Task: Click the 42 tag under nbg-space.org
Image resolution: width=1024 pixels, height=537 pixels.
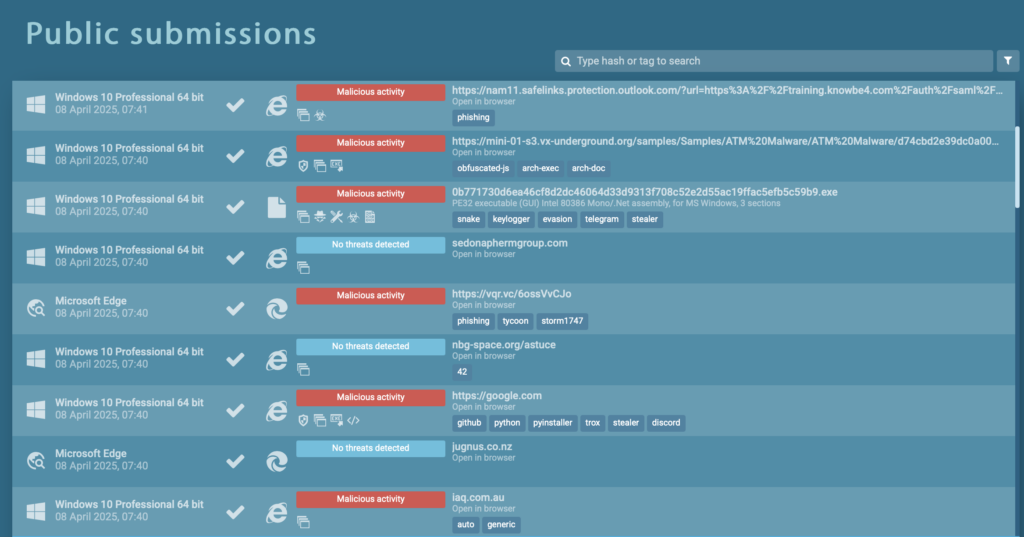Action: [x=462, y=372]
